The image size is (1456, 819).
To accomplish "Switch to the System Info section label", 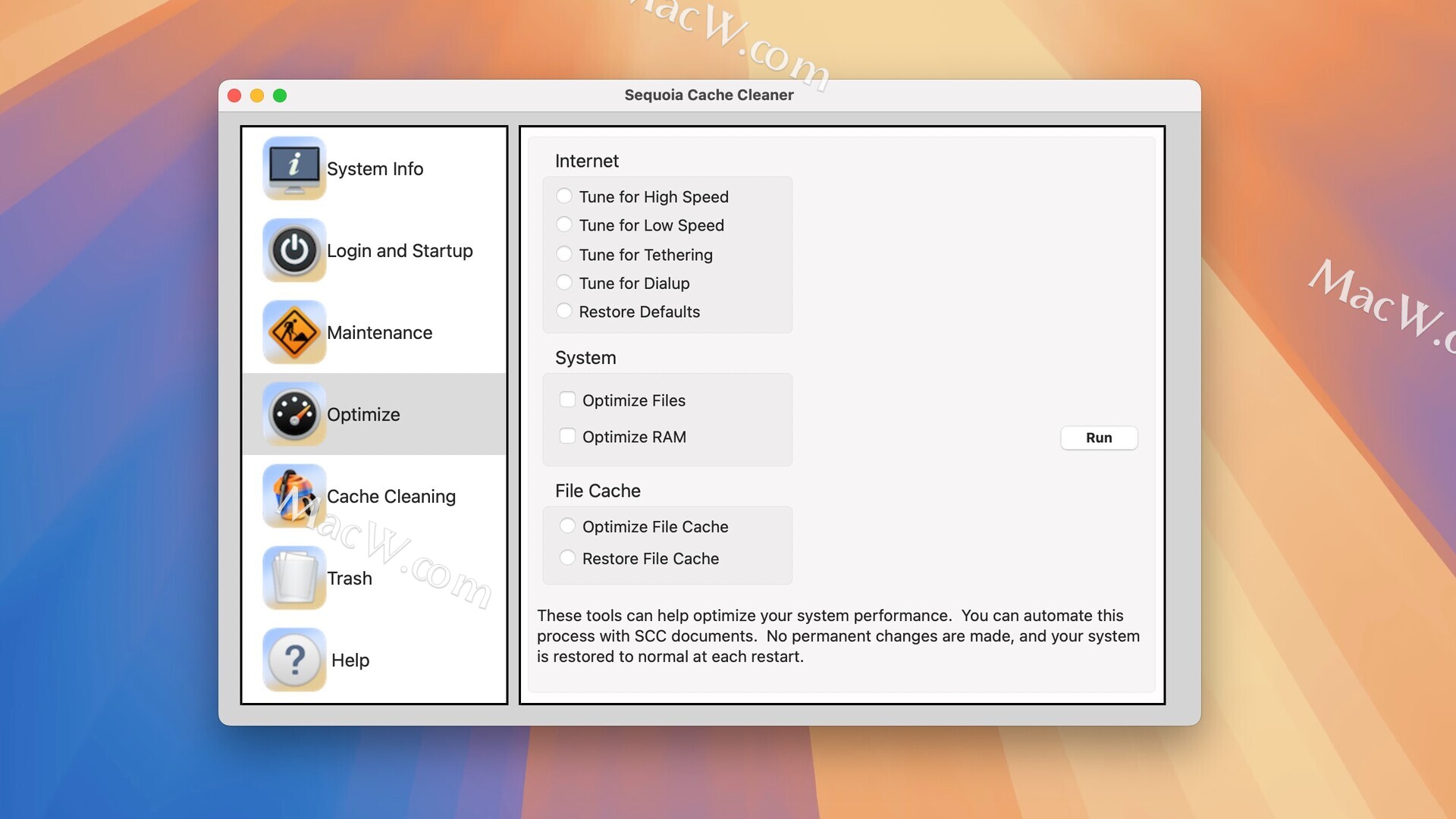I will tap(375, 168).
